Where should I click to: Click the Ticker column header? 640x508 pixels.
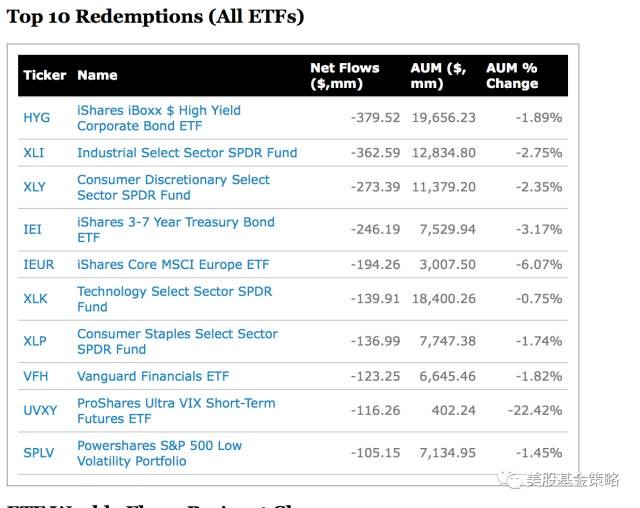(x=44, y=75)
